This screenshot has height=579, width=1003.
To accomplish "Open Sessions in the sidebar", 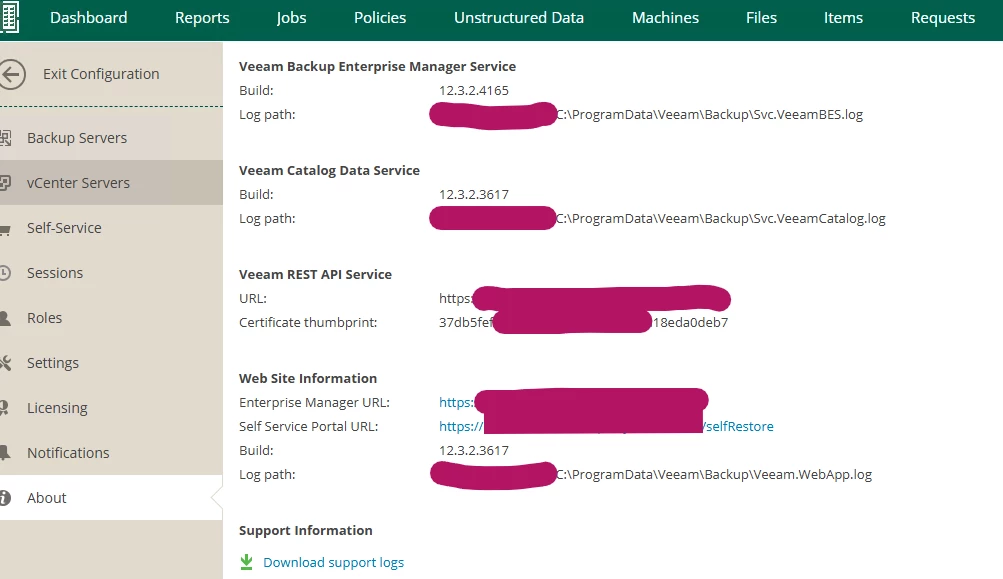I will point(111,273).
